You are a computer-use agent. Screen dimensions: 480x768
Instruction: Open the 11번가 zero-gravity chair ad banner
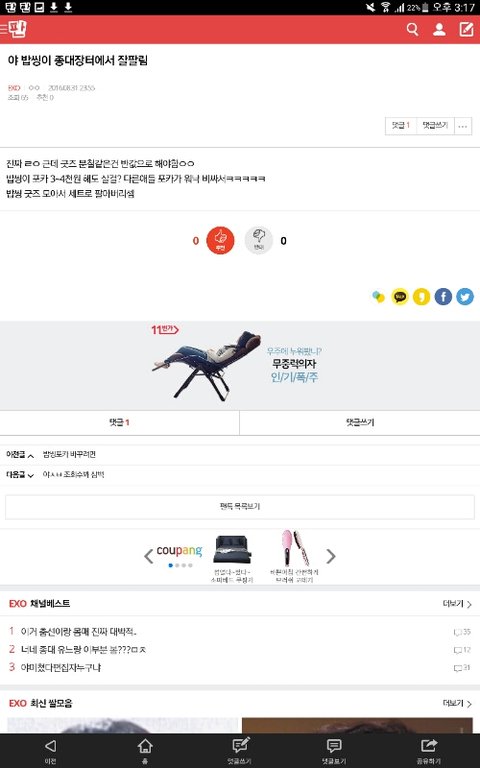240,365
